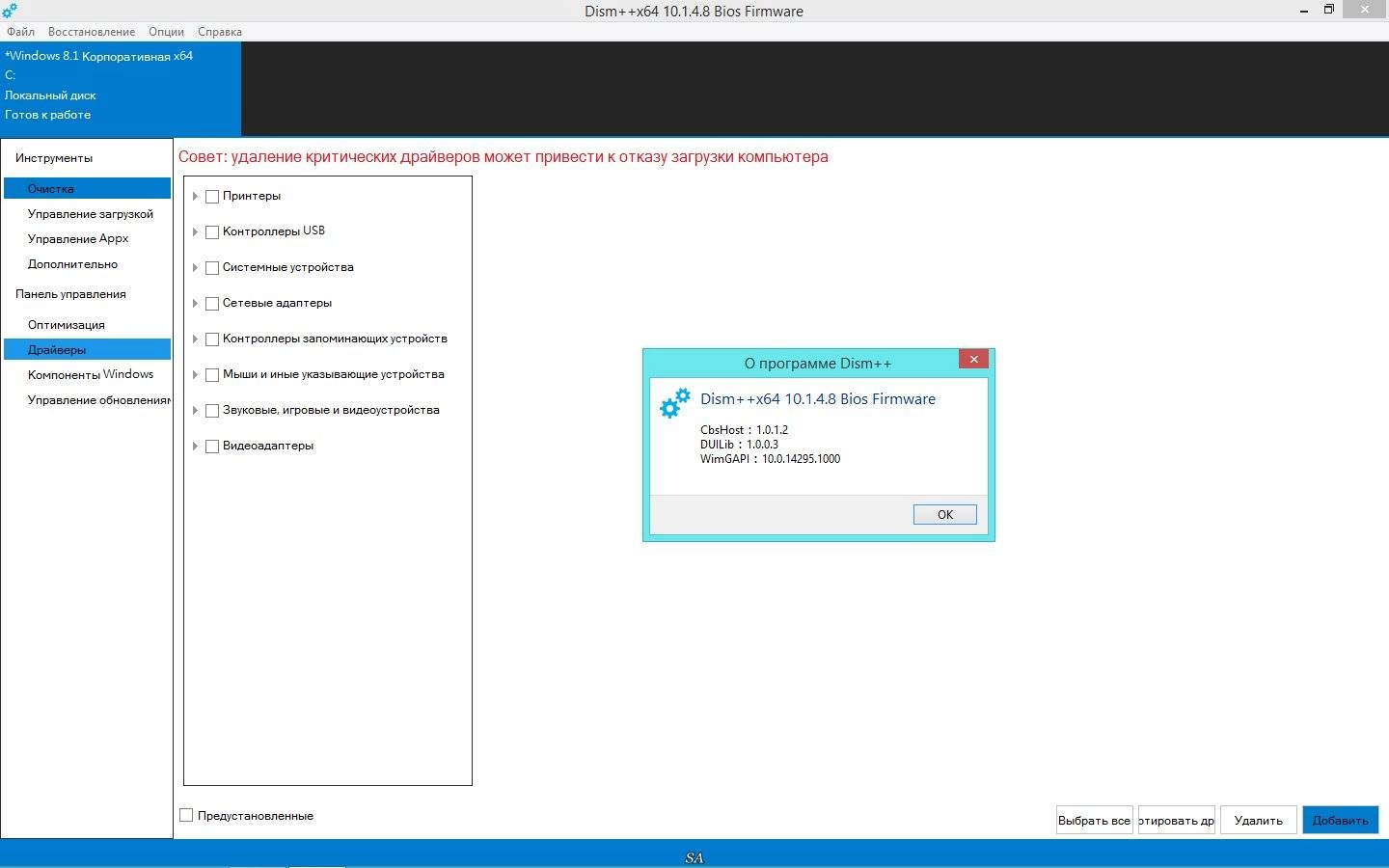Select the Видеоадаптеры checkbox
1389x868 pixels.
[212, 447]
